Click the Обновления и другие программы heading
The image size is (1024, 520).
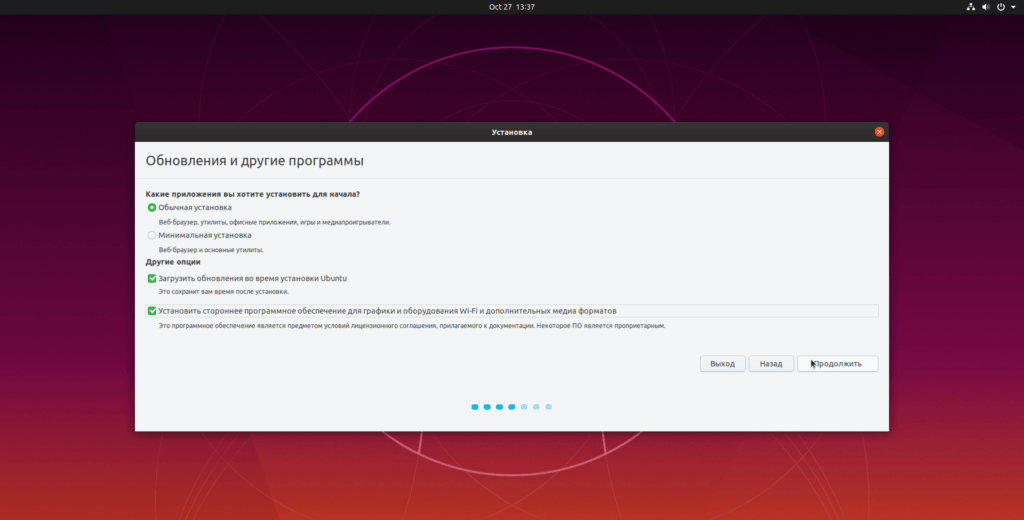tap(255, 161)
